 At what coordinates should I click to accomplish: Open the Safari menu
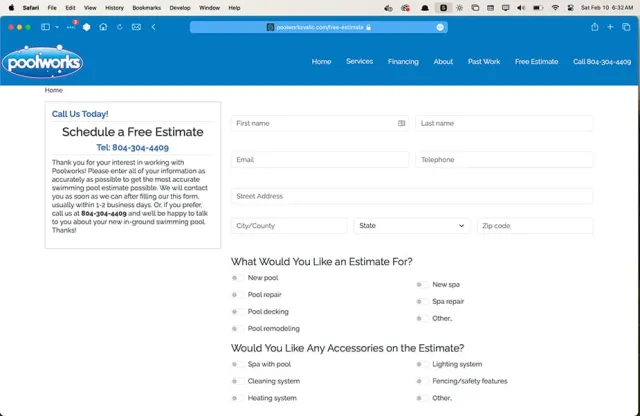pos(31,8)
